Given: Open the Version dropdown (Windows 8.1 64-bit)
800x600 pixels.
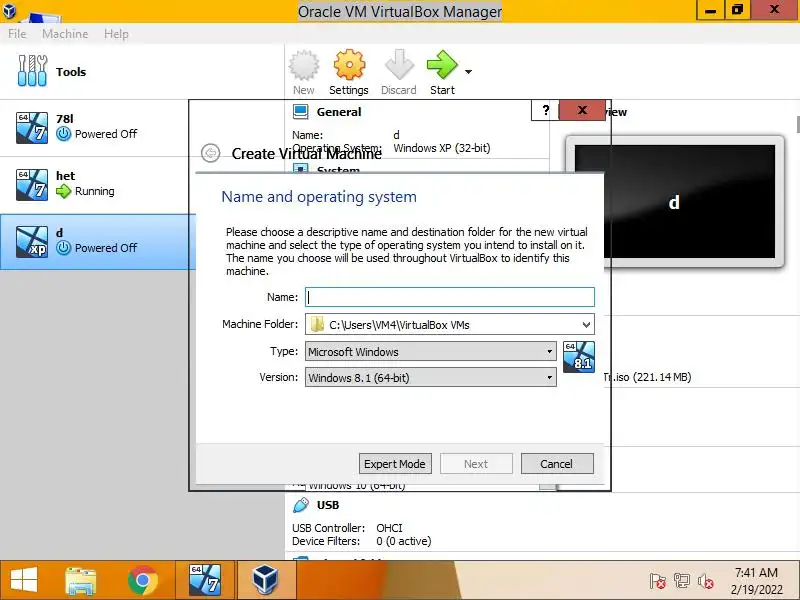Looking at the screenshot, I should pyautogui.click(x=431, y=378).
